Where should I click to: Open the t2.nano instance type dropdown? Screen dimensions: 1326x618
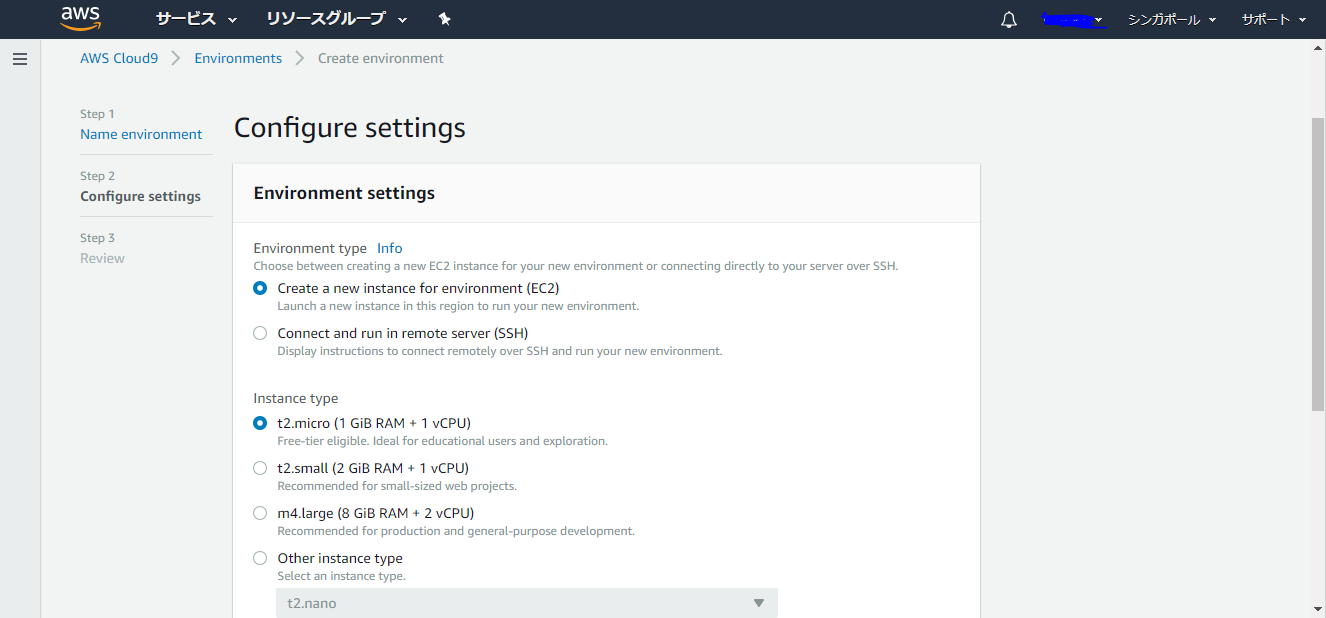click(526, 603)
